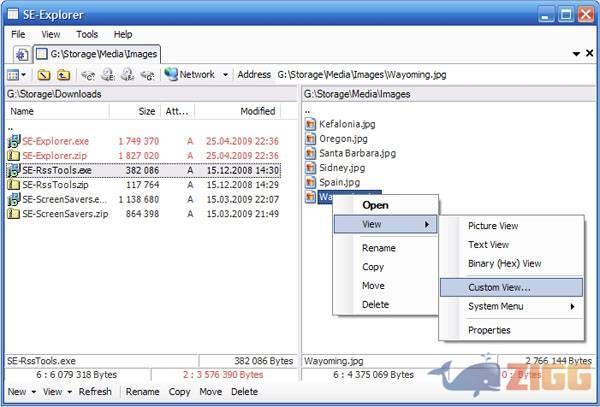Click Delete in the bottom command bar
600x407 pixels.
pyautogui.click(x=244, y=392)
